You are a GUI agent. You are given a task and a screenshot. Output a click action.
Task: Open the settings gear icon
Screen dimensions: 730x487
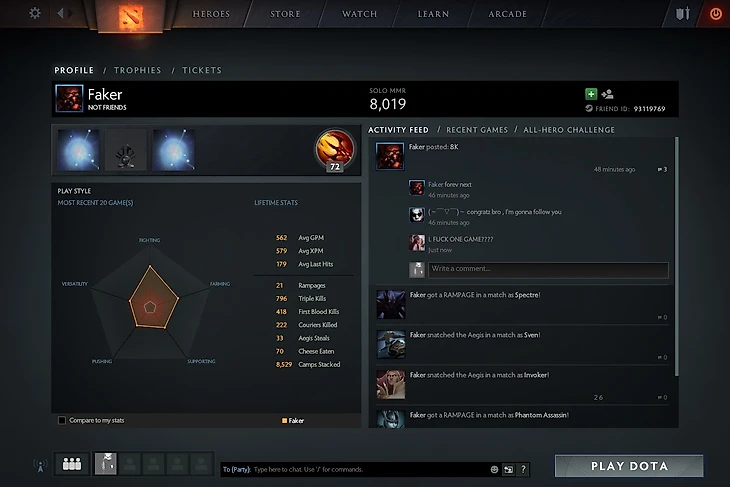[35, 13]
